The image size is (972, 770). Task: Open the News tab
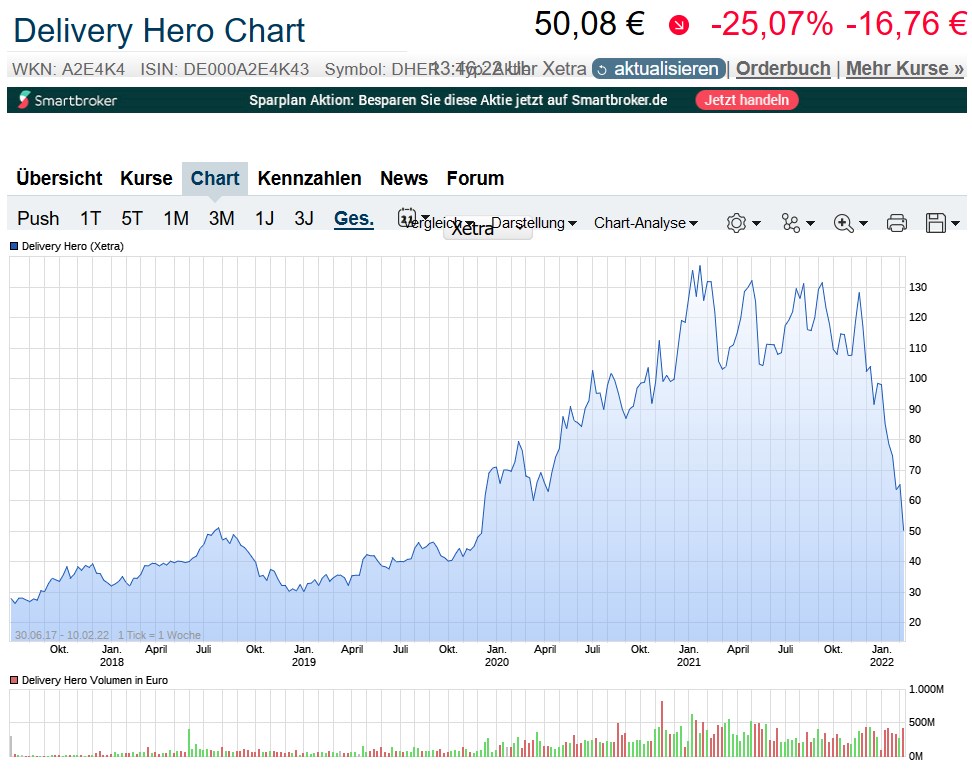click(x=404, y=179)
